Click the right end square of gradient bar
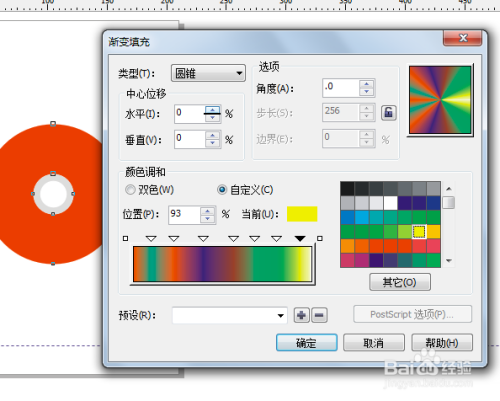Screen dimensions: 500x401 click(320, 238)
